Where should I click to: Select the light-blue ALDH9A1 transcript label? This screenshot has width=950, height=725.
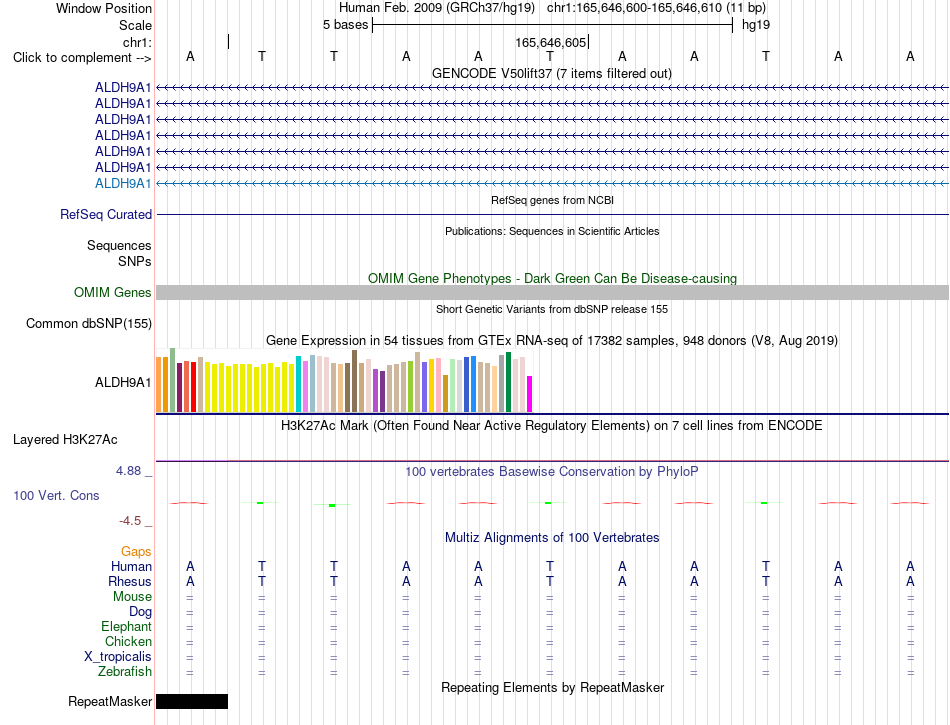pyautogui.click(x=123, y=184)
